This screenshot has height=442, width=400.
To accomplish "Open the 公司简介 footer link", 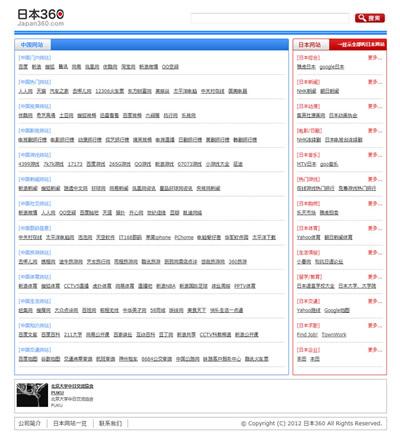I will point(29,423).
